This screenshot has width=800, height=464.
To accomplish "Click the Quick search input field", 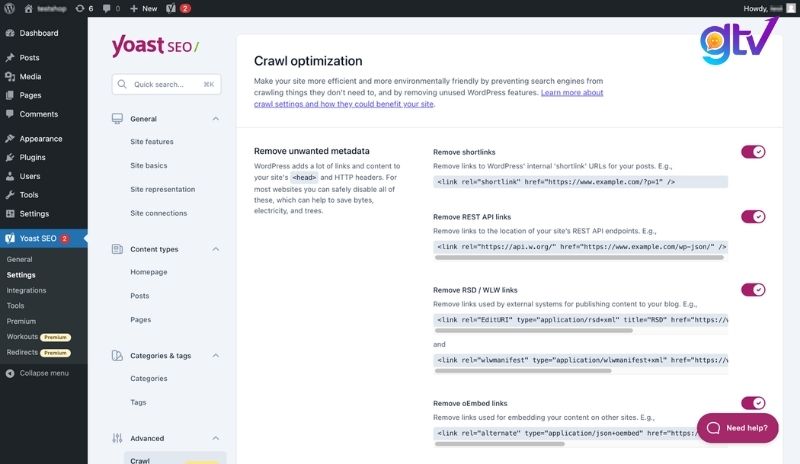I will click(x=166, y=84).
